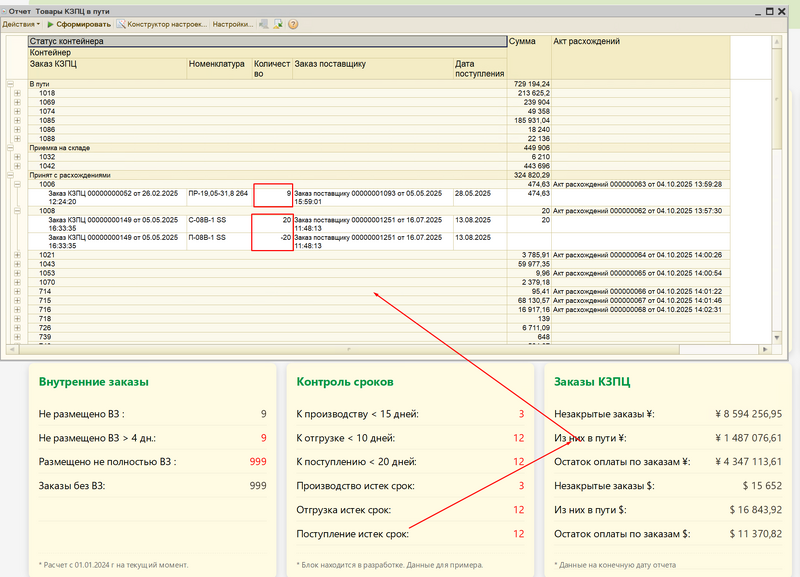Select cell Акт расхождений 000000064
This screenshot has height=577, width=800.
point(641,255)
